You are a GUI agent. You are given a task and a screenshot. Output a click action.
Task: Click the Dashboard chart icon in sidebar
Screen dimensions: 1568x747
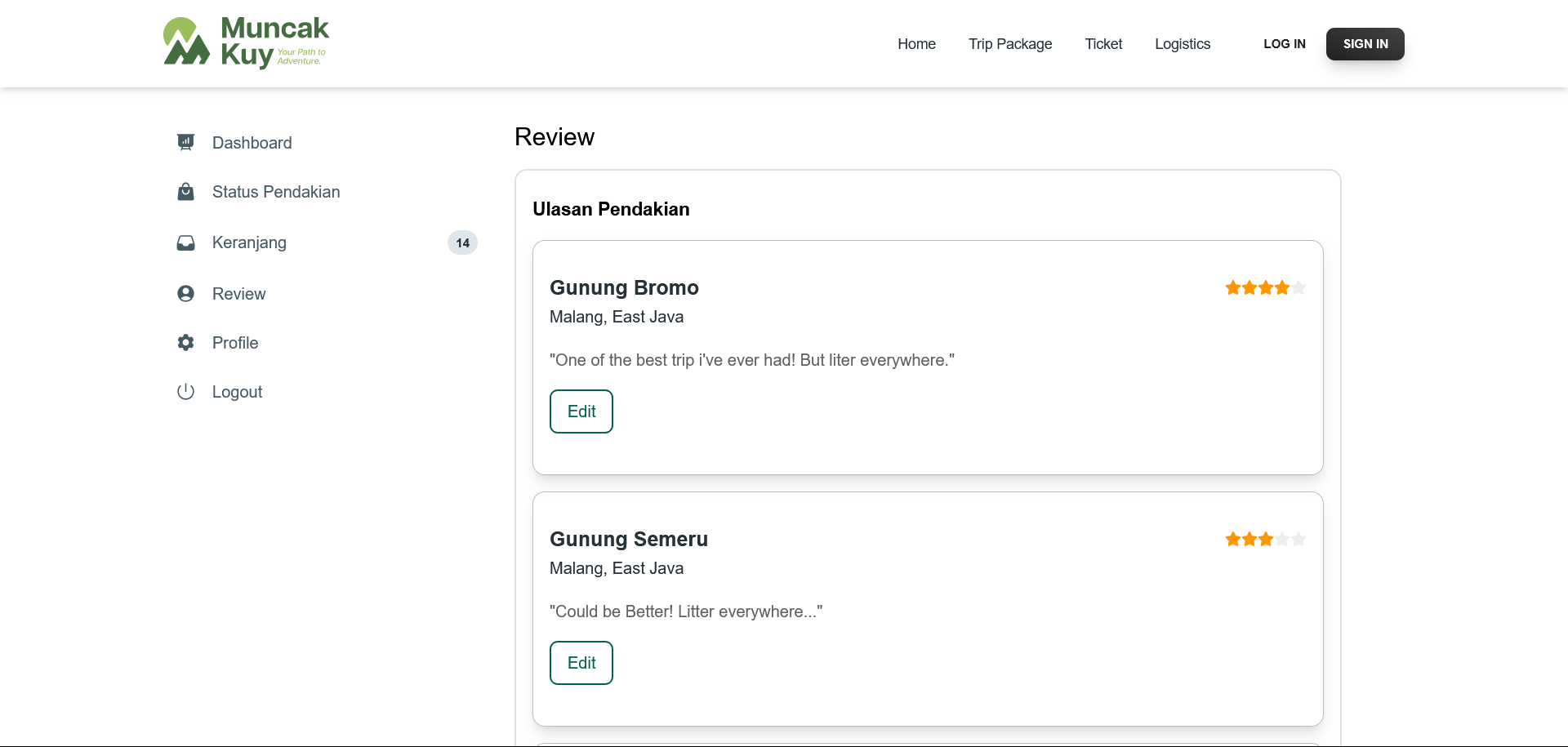point(186,143)
